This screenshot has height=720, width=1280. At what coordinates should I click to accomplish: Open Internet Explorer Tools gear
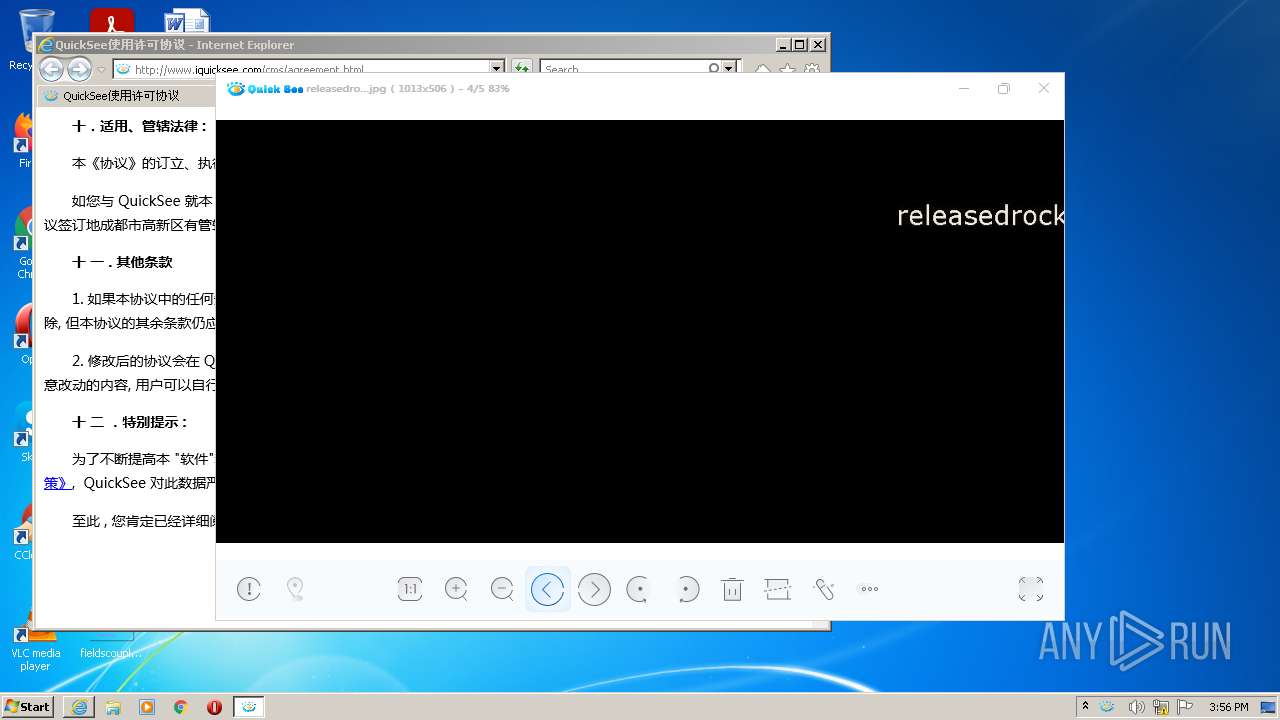[812, 69]
